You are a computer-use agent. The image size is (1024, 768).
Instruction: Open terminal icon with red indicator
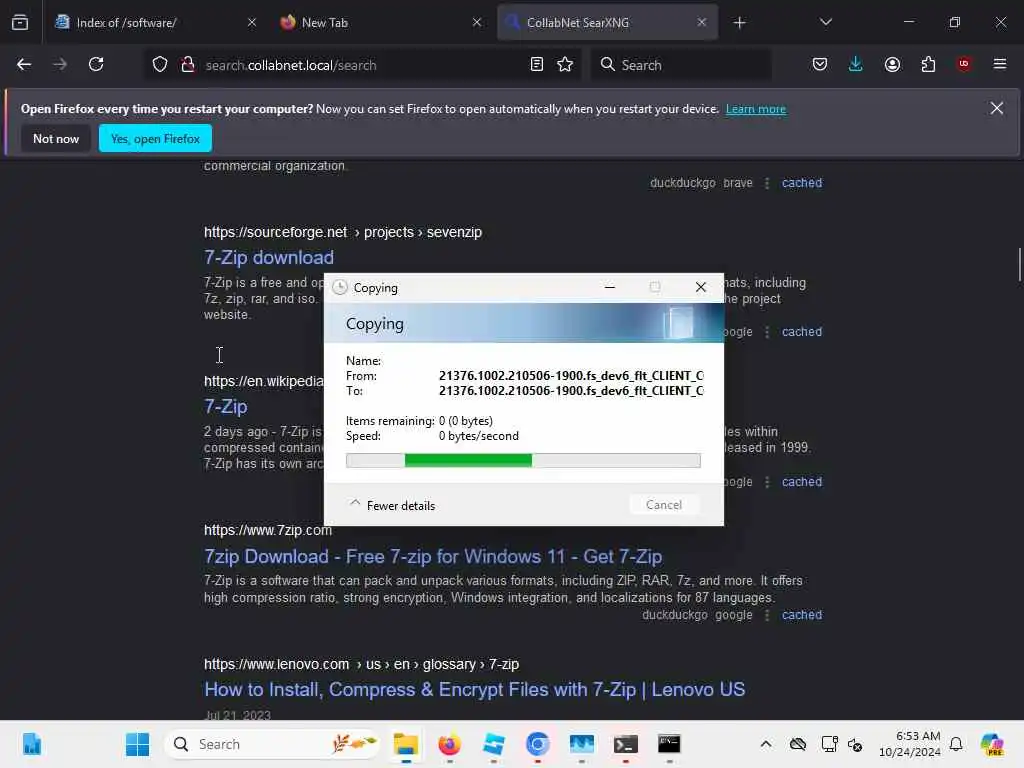[626, 744]
